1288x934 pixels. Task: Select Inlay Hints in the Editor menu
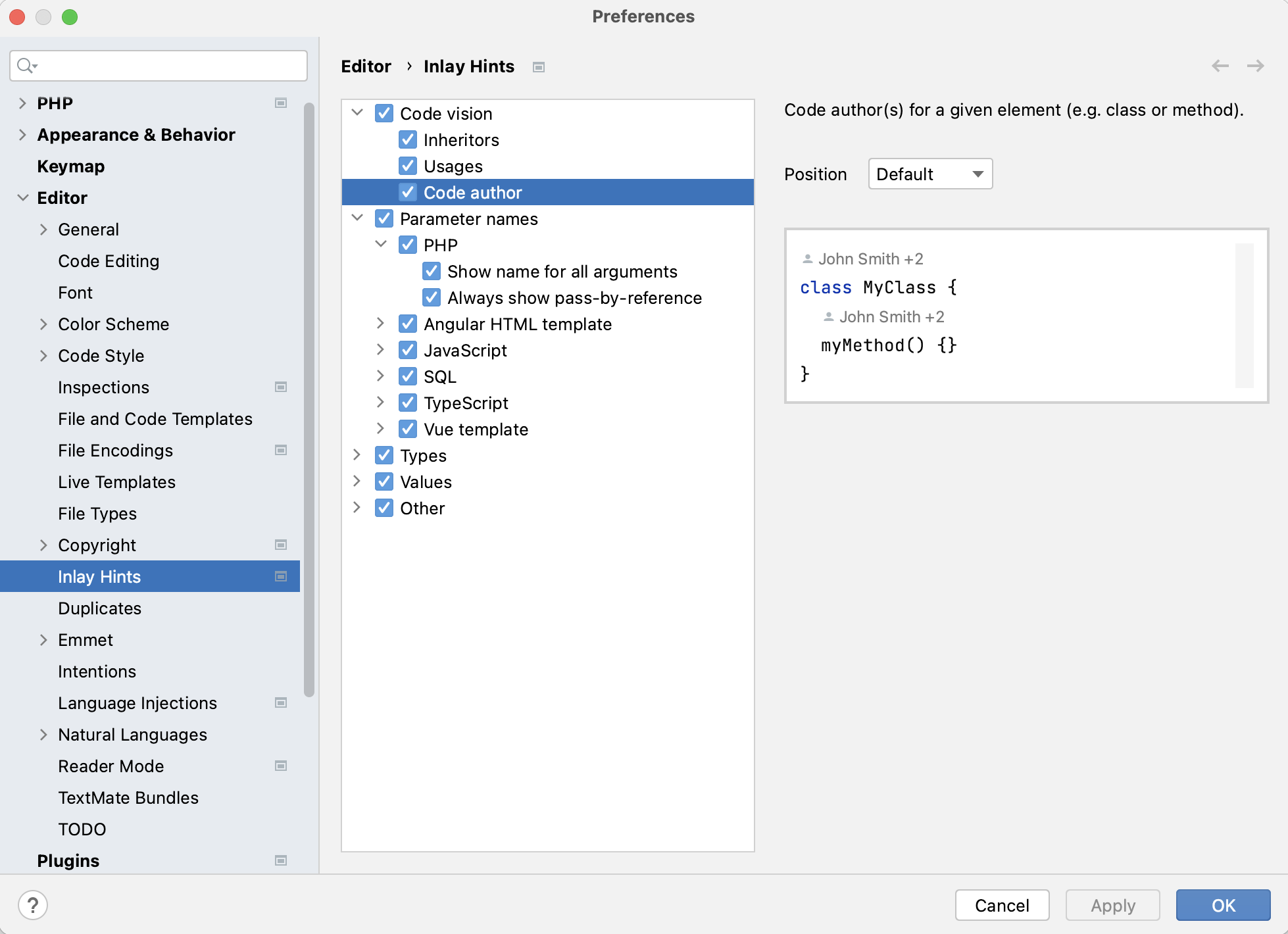pos(99,576)
